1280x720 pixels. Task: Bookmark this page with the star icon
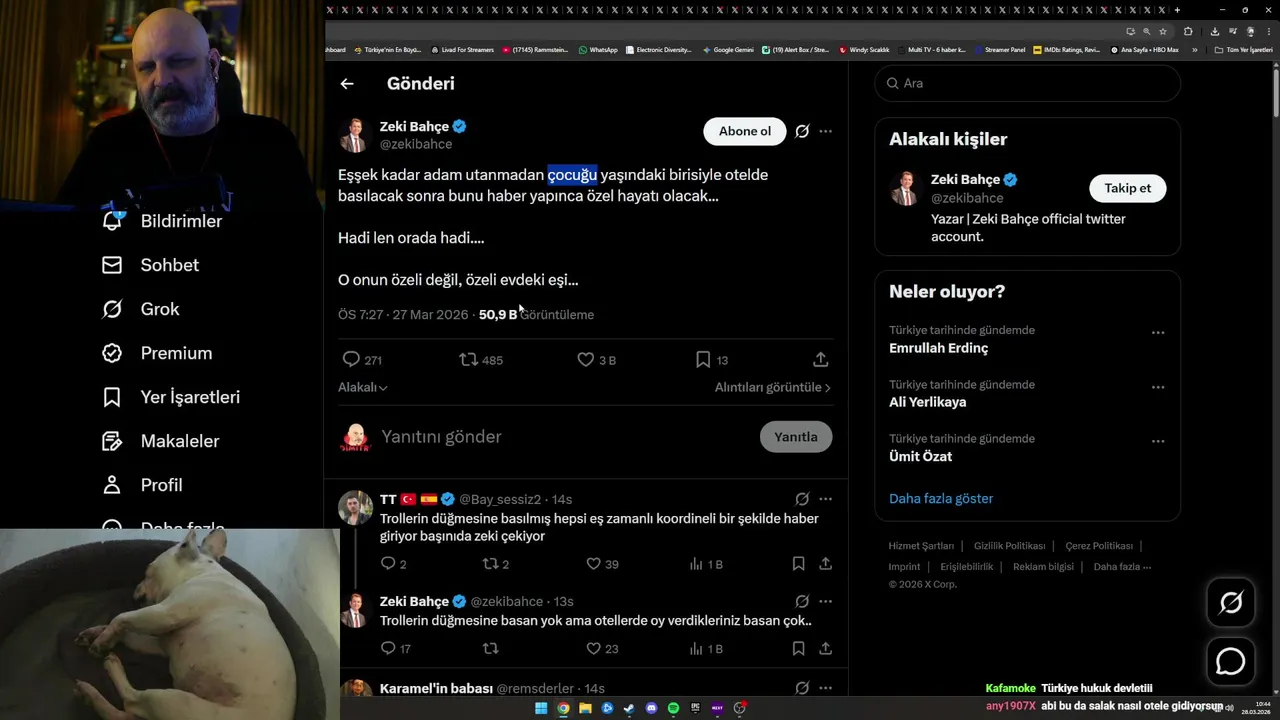click(1162, 31)
